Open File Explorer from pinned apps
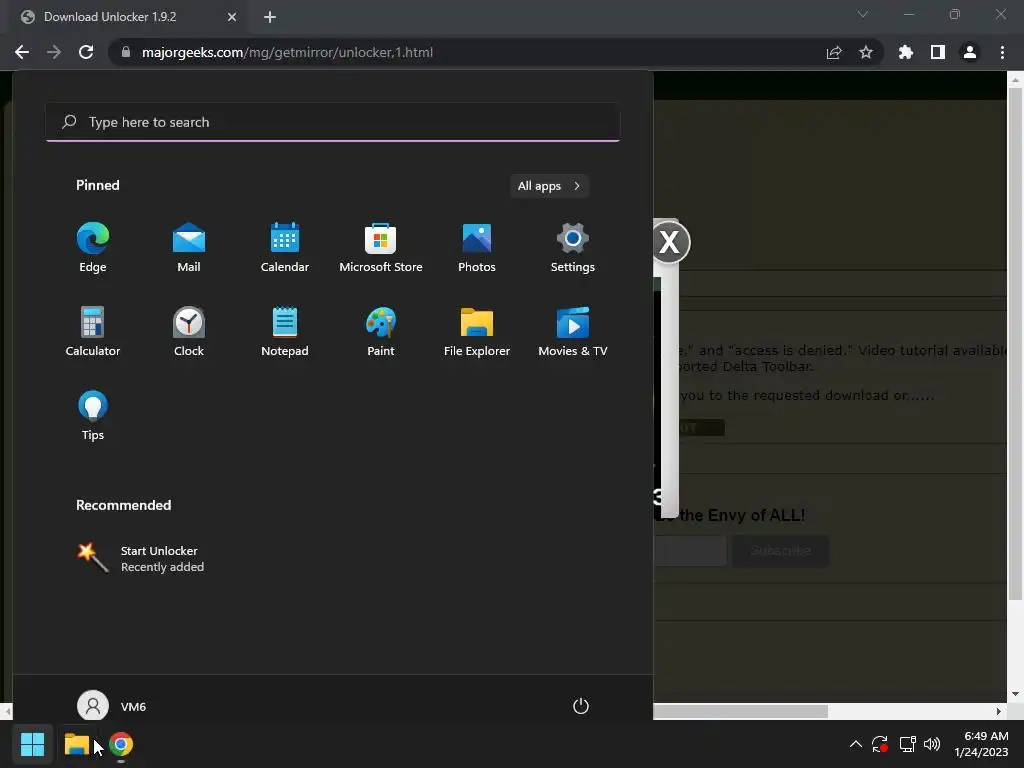Viewport: 1024px width, 768px height. point(477,332)
